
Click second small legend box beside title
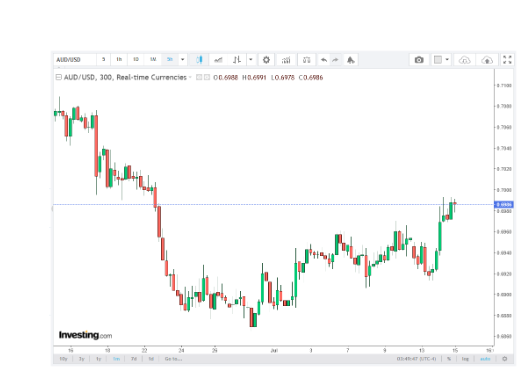[x=207, y=77]
